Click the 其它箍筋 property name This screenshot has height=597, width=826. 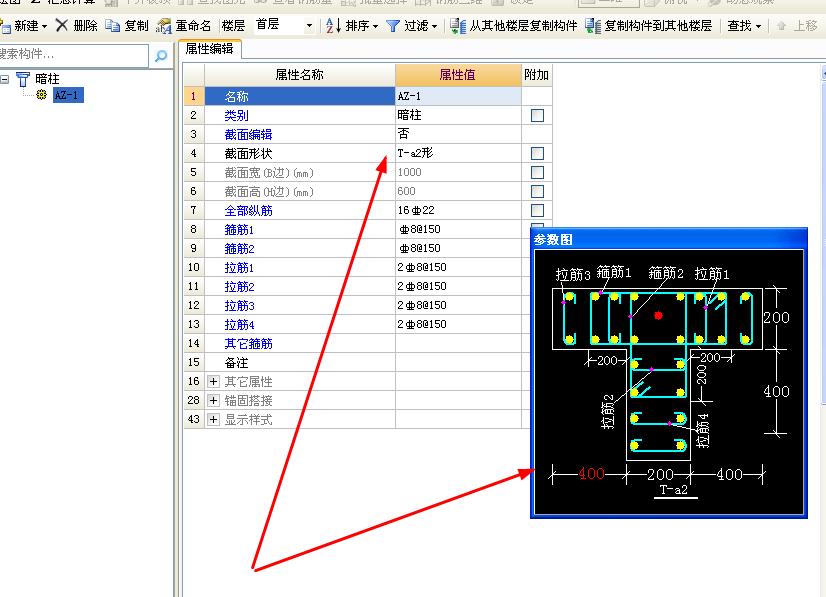pyautogui.click(x=249, y=344)
